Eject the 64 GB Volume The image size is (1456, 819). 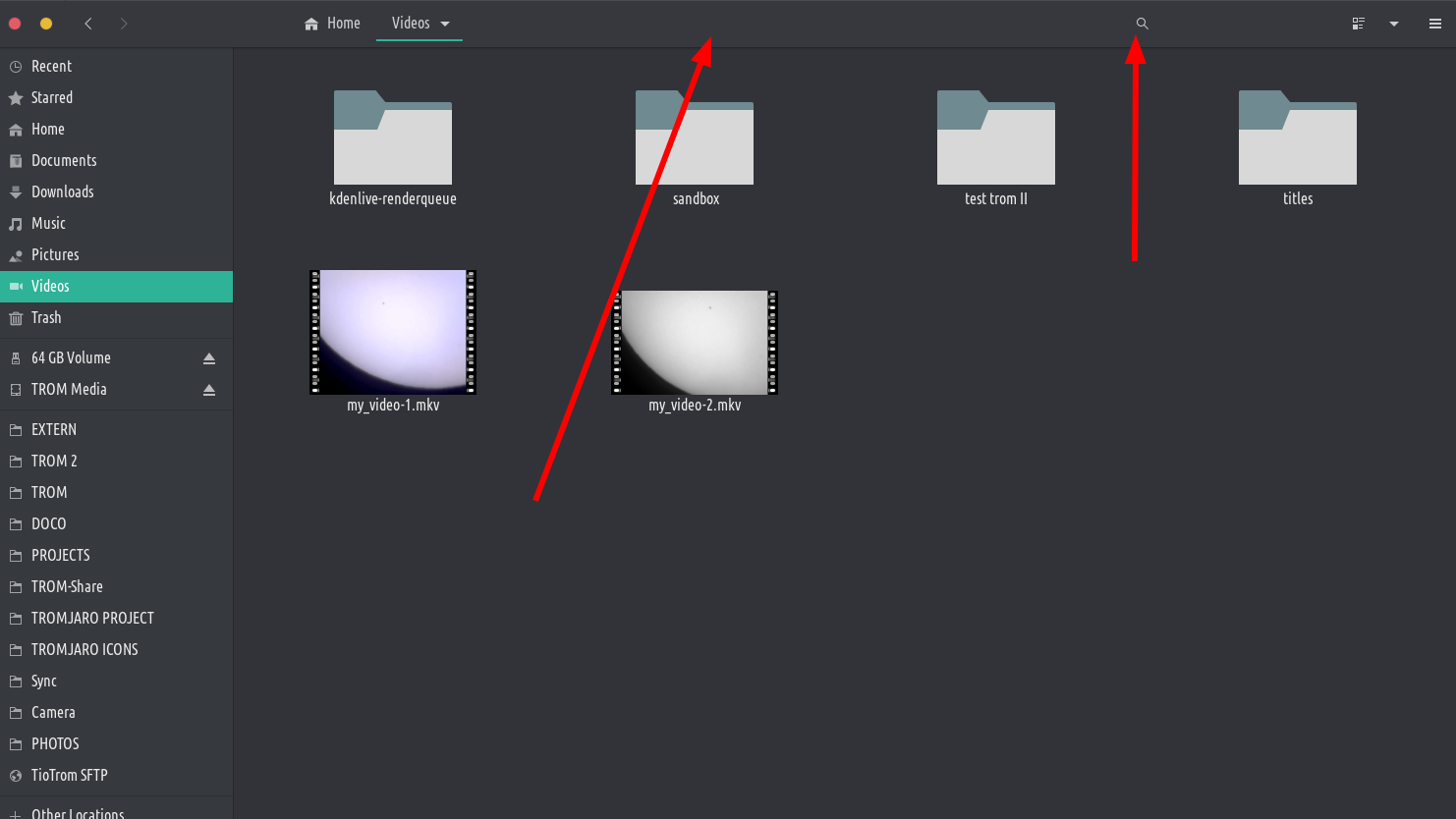(x=209, y=357)
